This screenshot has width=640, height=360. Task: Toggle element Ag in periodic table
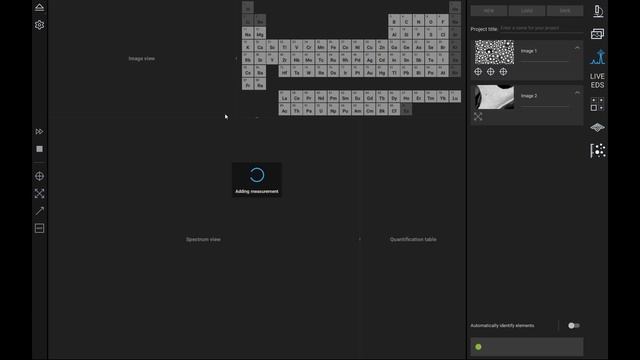pos(369,59)
